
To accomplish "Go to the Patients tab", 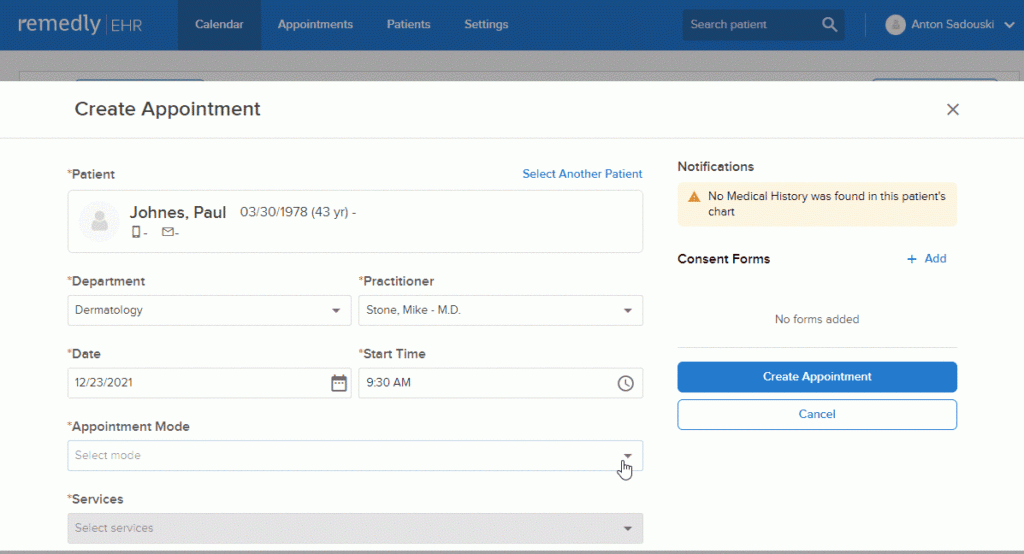I will pos(408,25).
